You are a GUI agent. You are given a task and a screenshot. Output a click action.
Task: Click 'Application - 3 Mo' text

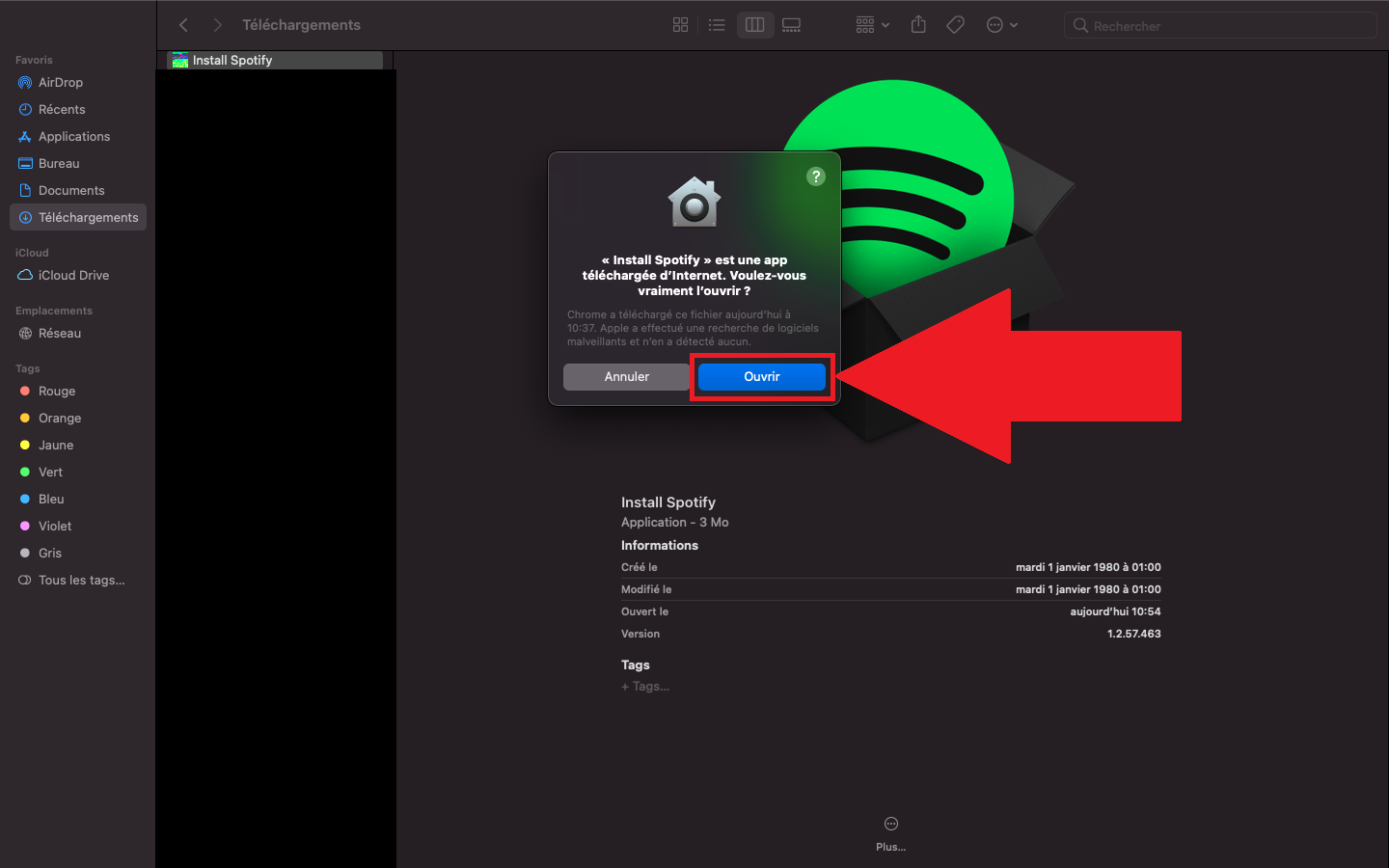click(x=675, y=523)
